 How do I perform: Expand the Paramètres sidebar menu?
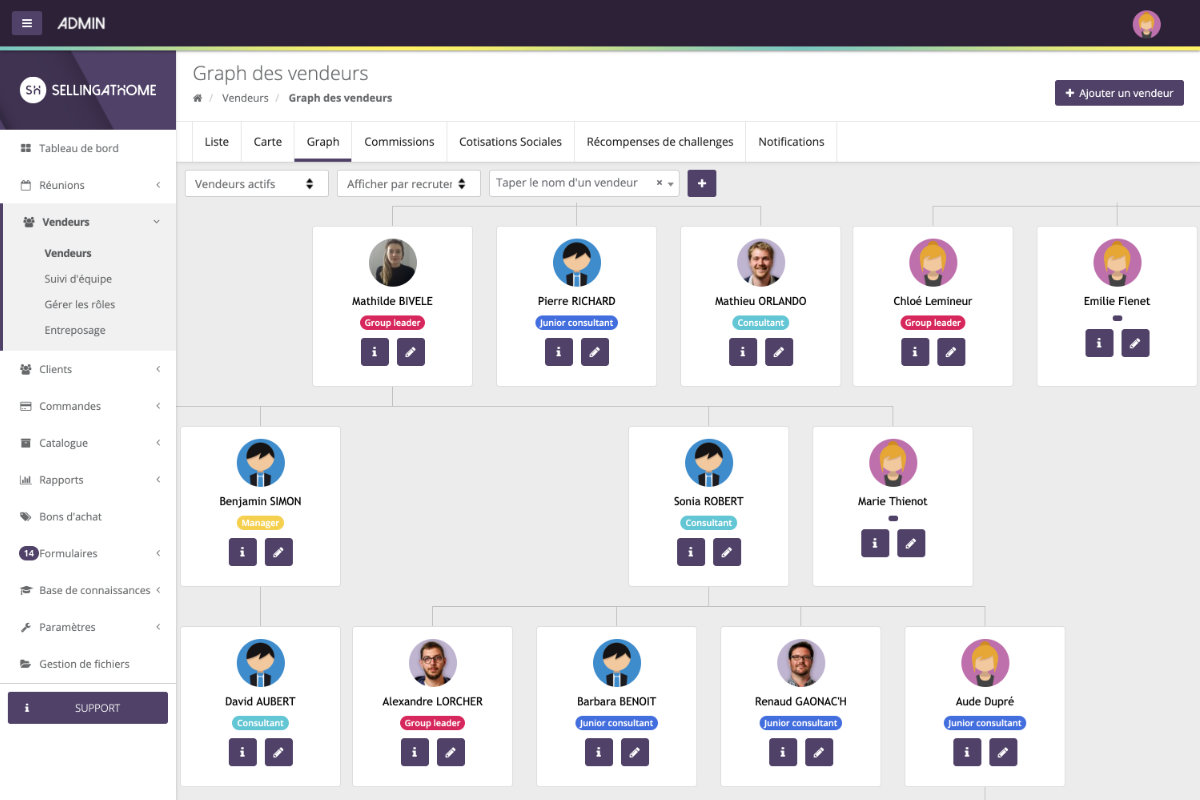coord(88,627)
